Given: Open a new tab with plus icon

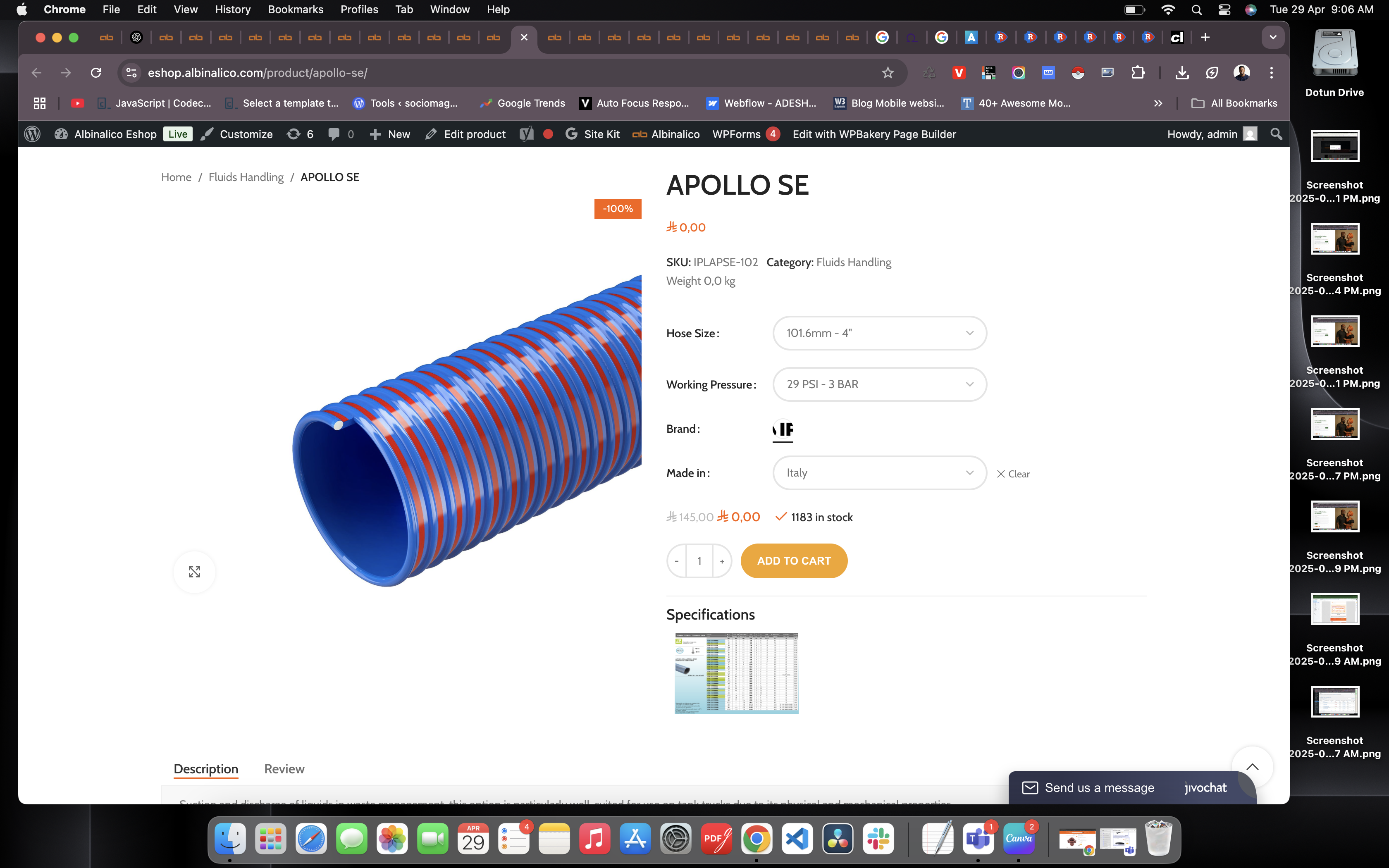Looking at the screenshot, I should pyautogui.click(x=1205, y=37).
